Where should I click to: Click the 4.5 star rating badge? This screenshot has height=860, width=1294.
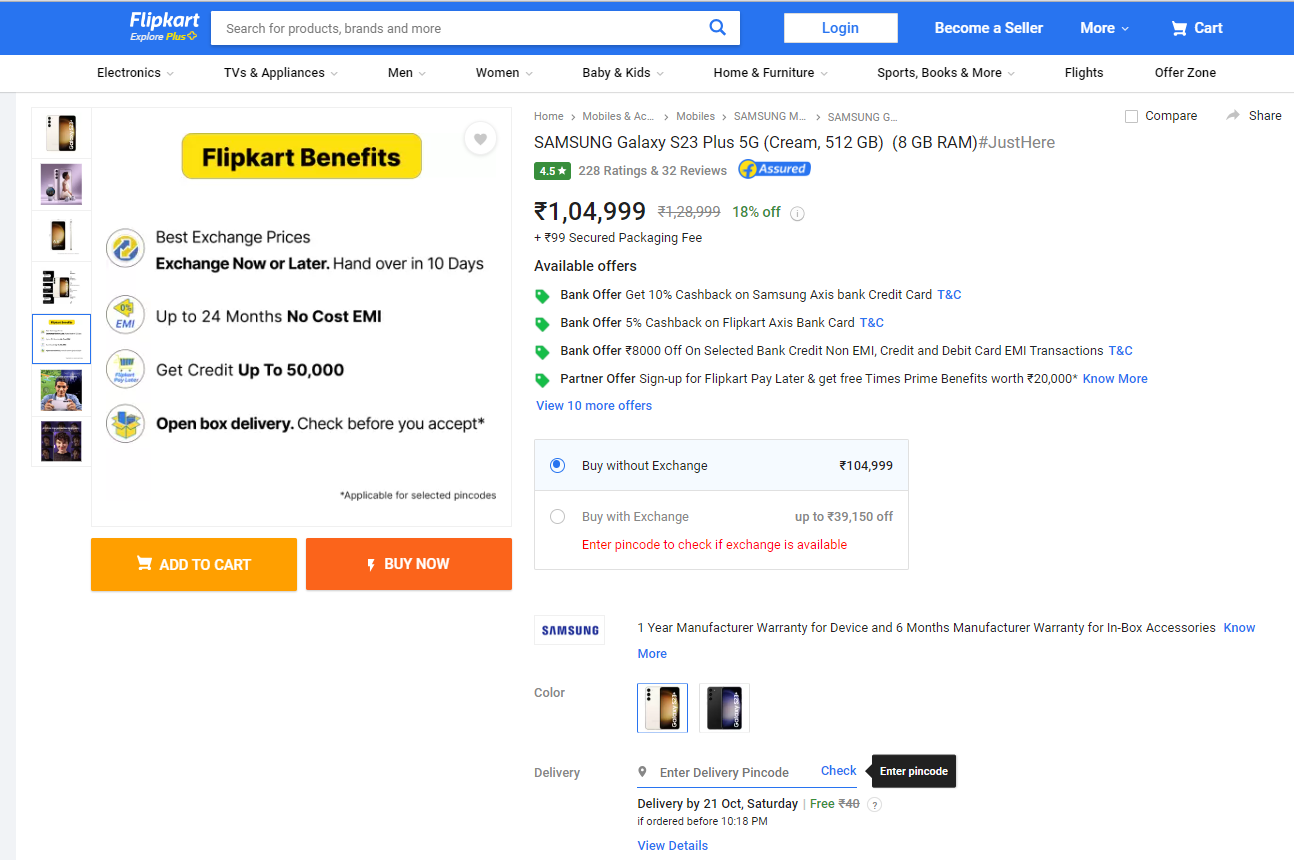(x=552, y=171)
